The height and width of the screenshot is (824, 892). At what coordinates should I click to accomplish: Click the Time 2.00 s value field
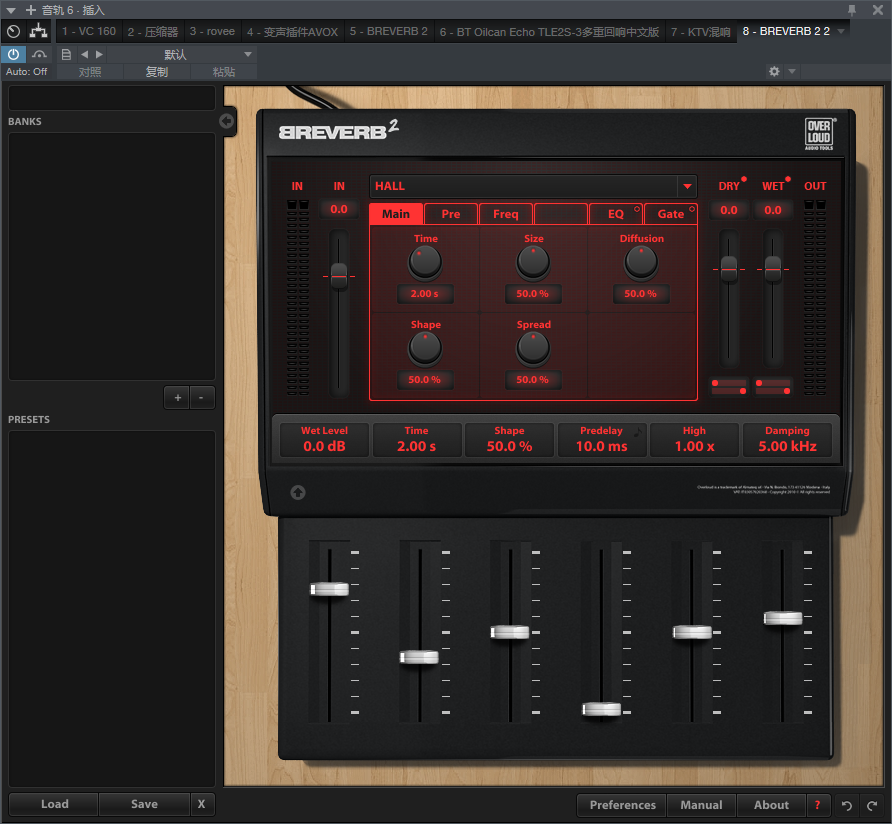pyautogui.click(x=425, y=294)
